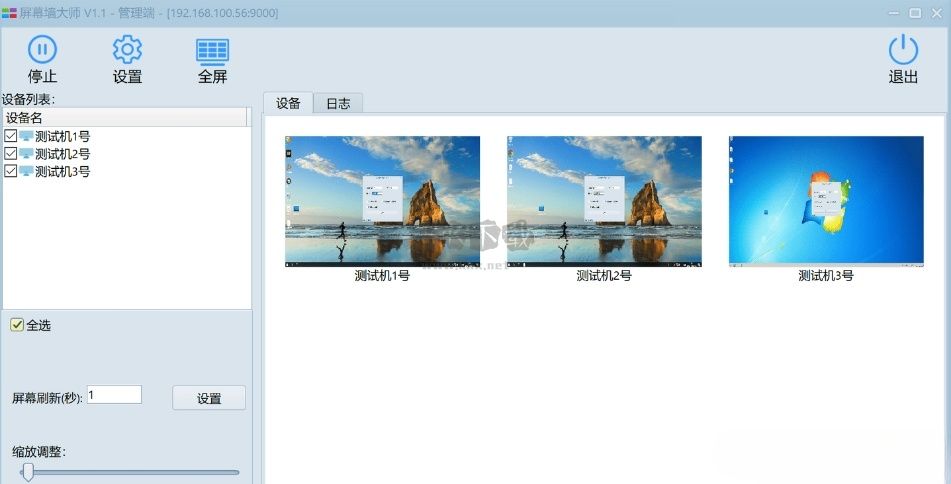The image size is (951, 484).
Task: Open the 测试机2号 screen thumbnail
Action: [x=604, y=201]
